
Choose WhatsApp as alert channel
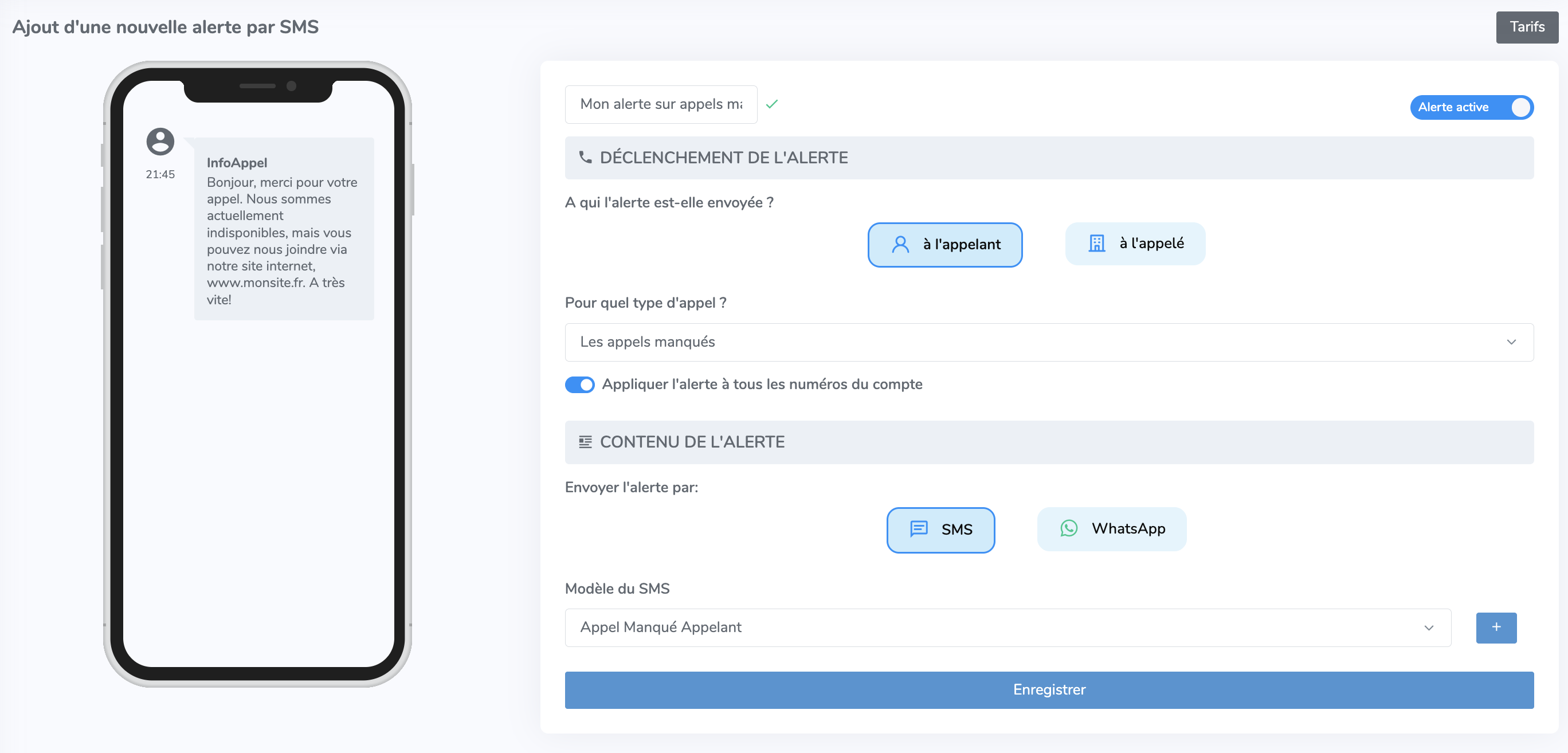click(1111, 528)
